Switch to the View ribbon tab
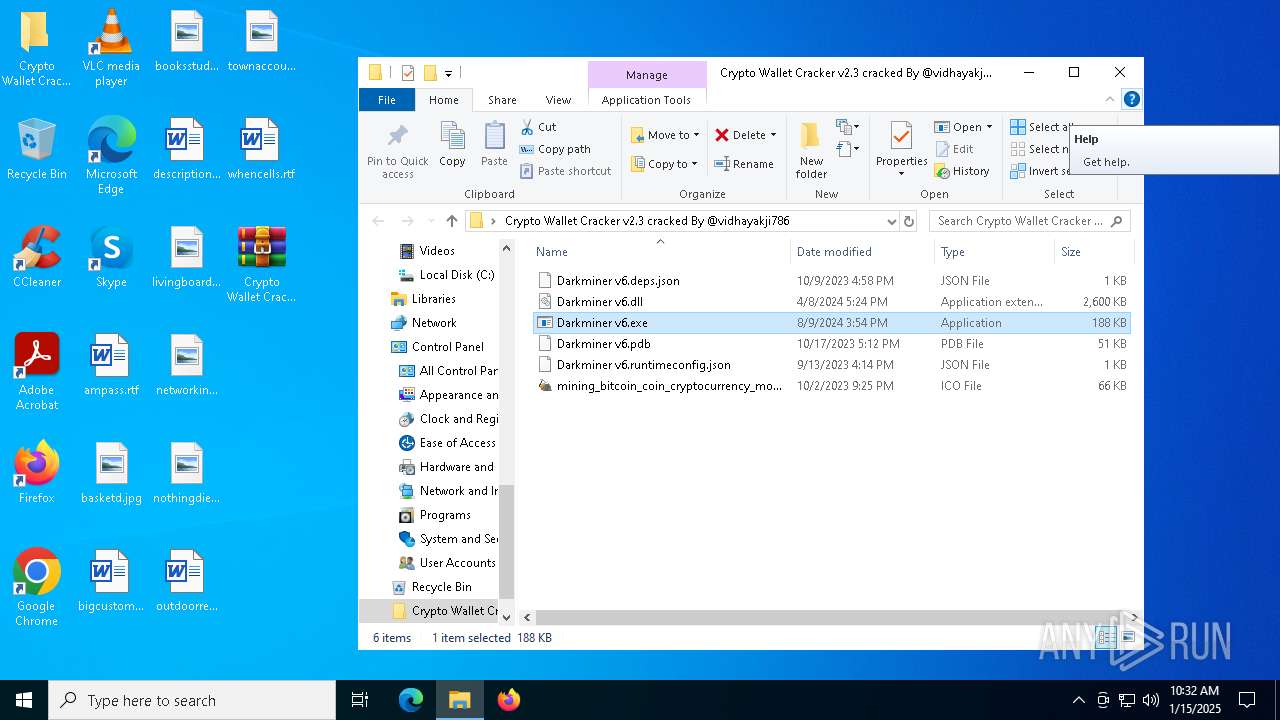The height and width of the screenshot is (720, 1280). coord(558,100)
